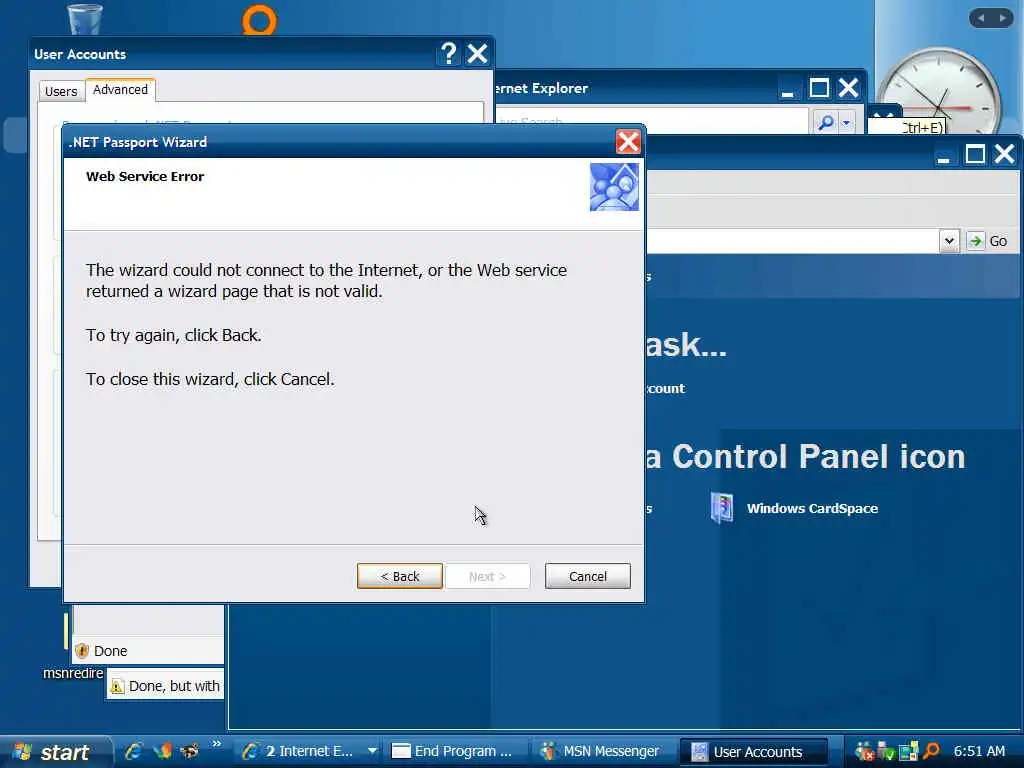The image size is (1024, 768).
Task: Open Internet Explorer taskbar group dropdown arrow
Action: coord(372,752)
